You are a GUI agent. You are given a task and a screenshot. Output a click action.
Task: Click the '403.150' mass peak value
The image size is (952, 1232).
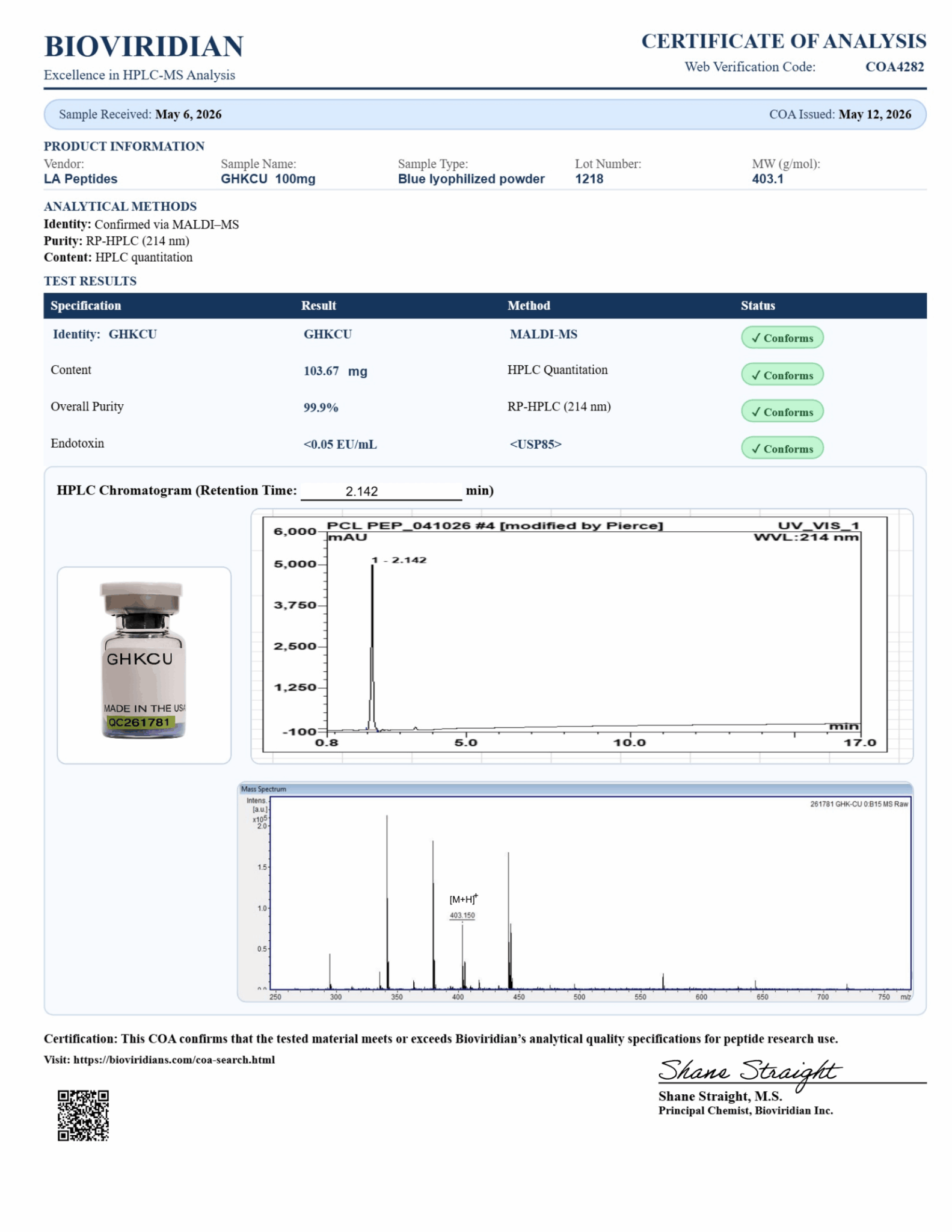[462, 916]
